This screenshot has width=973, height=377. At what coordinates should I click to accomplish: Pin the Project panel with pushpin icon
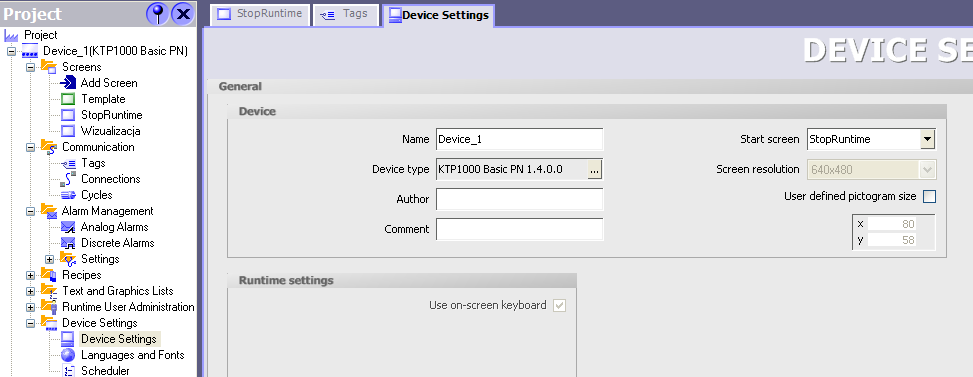coord(158,13)
